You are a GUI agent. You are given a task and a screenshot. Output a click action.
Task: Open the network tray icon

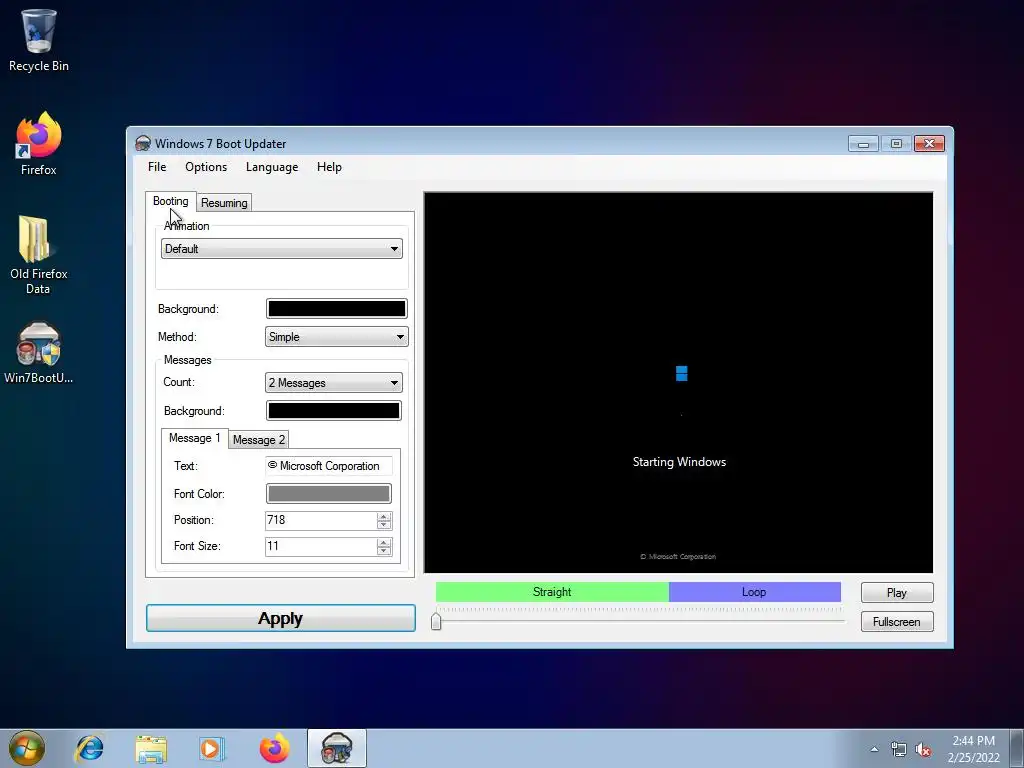coord(899,749)
